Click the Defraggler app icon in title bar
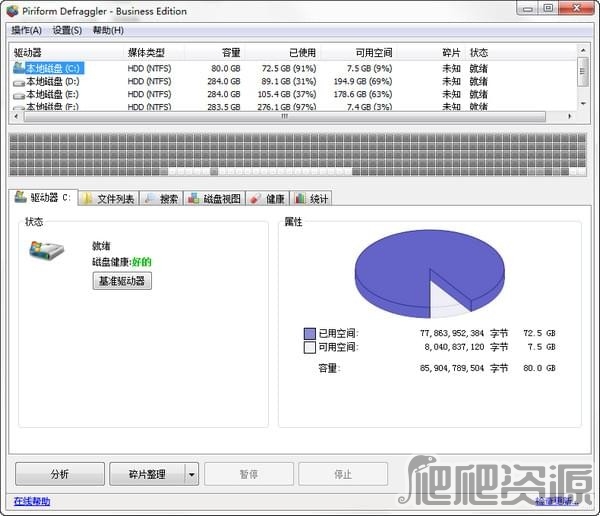 pos(12,11)
